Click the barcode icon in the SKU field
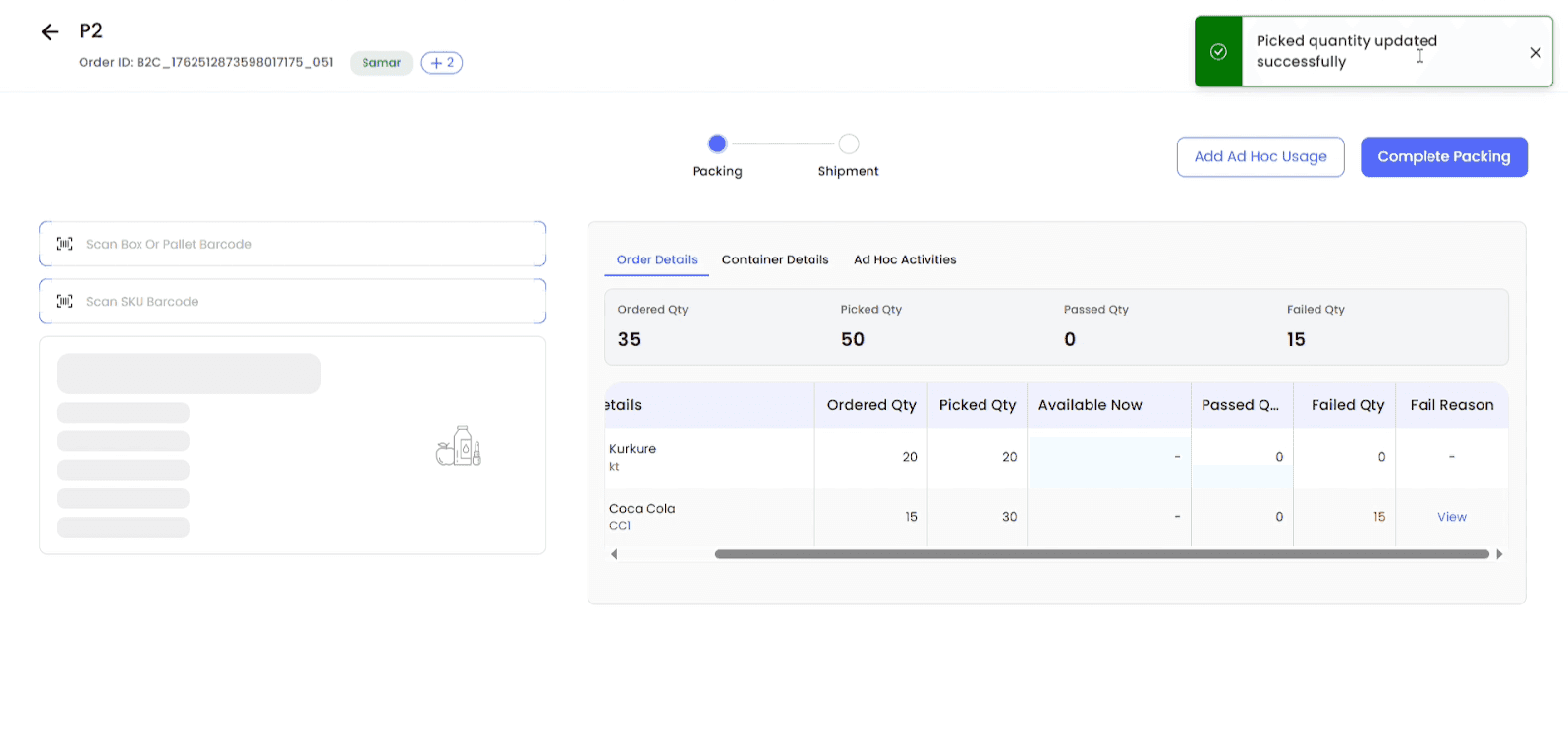The height and width of the screenshot is (746, 1568). (x=65, y=302)
